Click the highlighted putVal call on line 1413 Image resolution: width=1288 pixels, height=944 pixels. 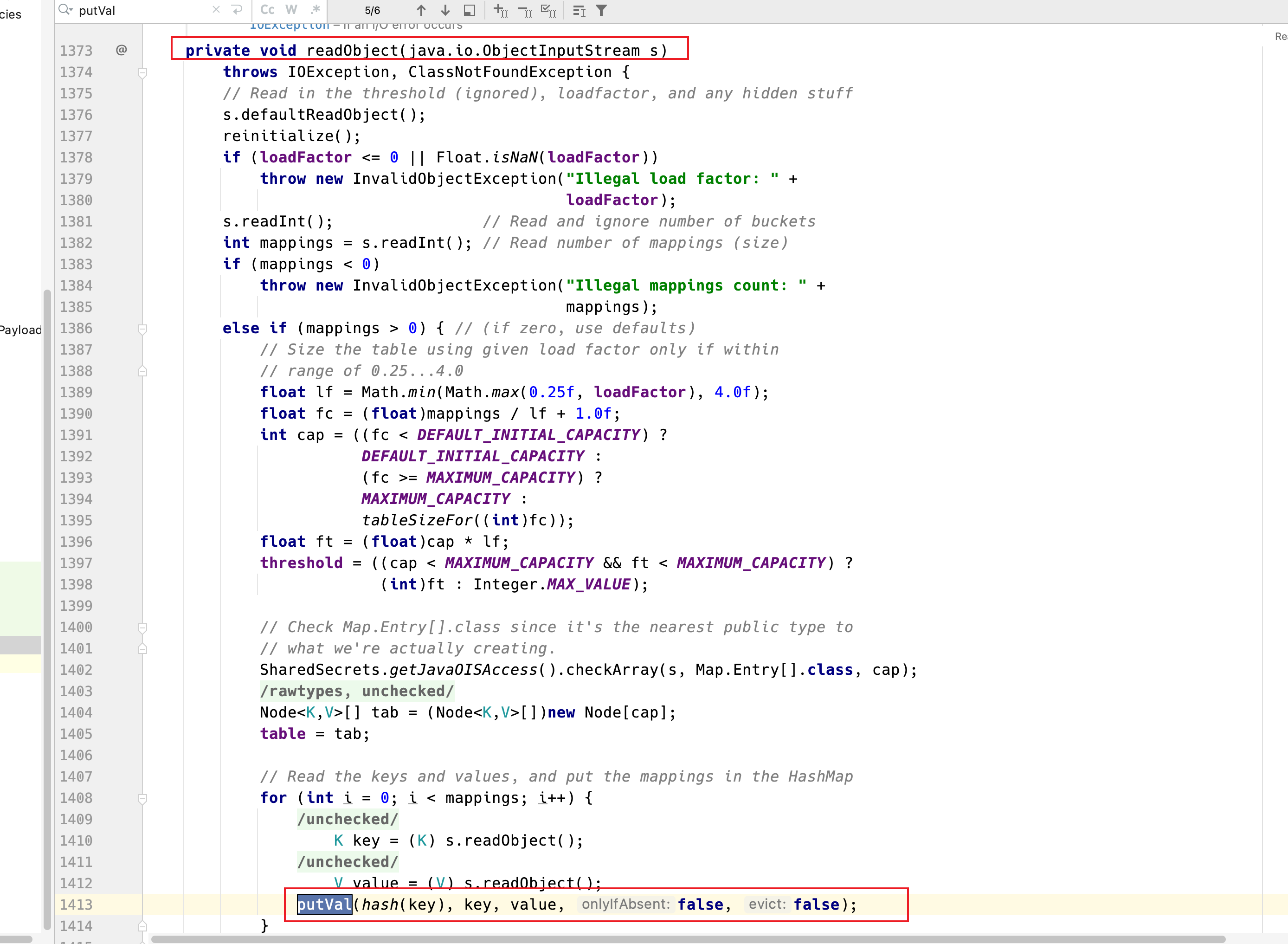coord(324,904)
